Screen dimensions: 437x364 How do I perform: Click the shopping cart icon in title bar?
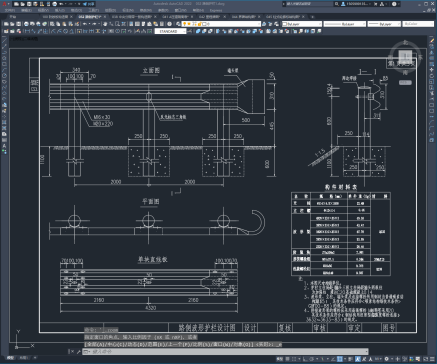coord(376,4)
